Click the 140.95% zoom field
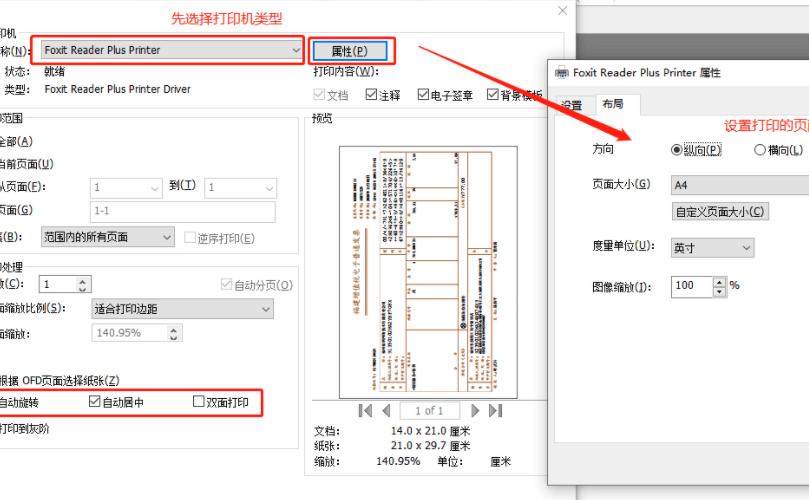Image resolution: width=809 pixels, height=500 pixels. (x=130, y=333)
